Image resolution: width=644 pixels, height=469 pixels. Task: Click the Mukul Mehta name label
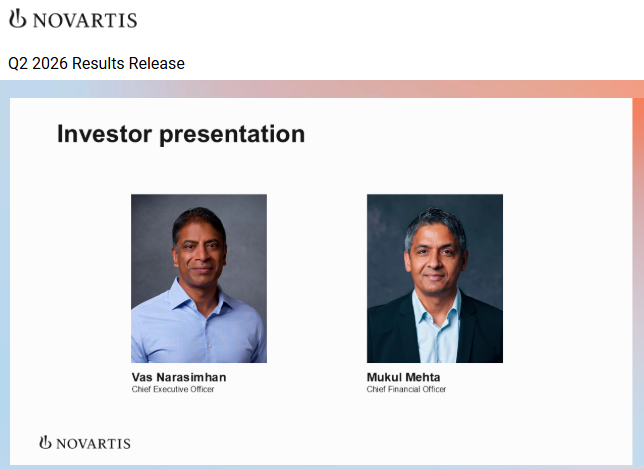tap(403, 377)
